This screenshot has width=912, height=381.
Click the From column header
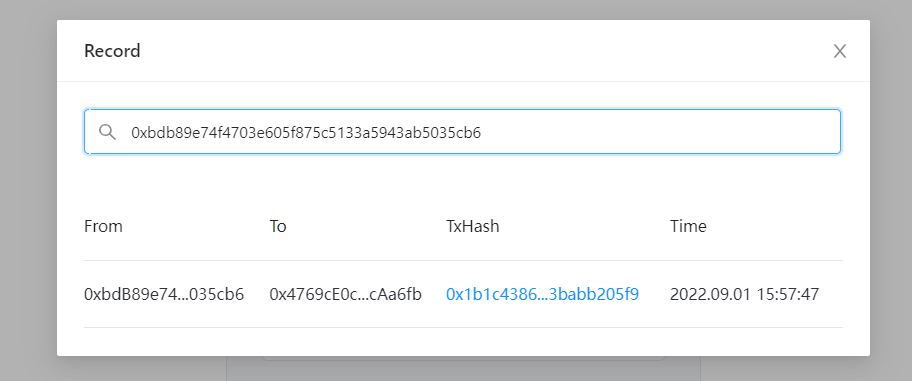(104, 226)
